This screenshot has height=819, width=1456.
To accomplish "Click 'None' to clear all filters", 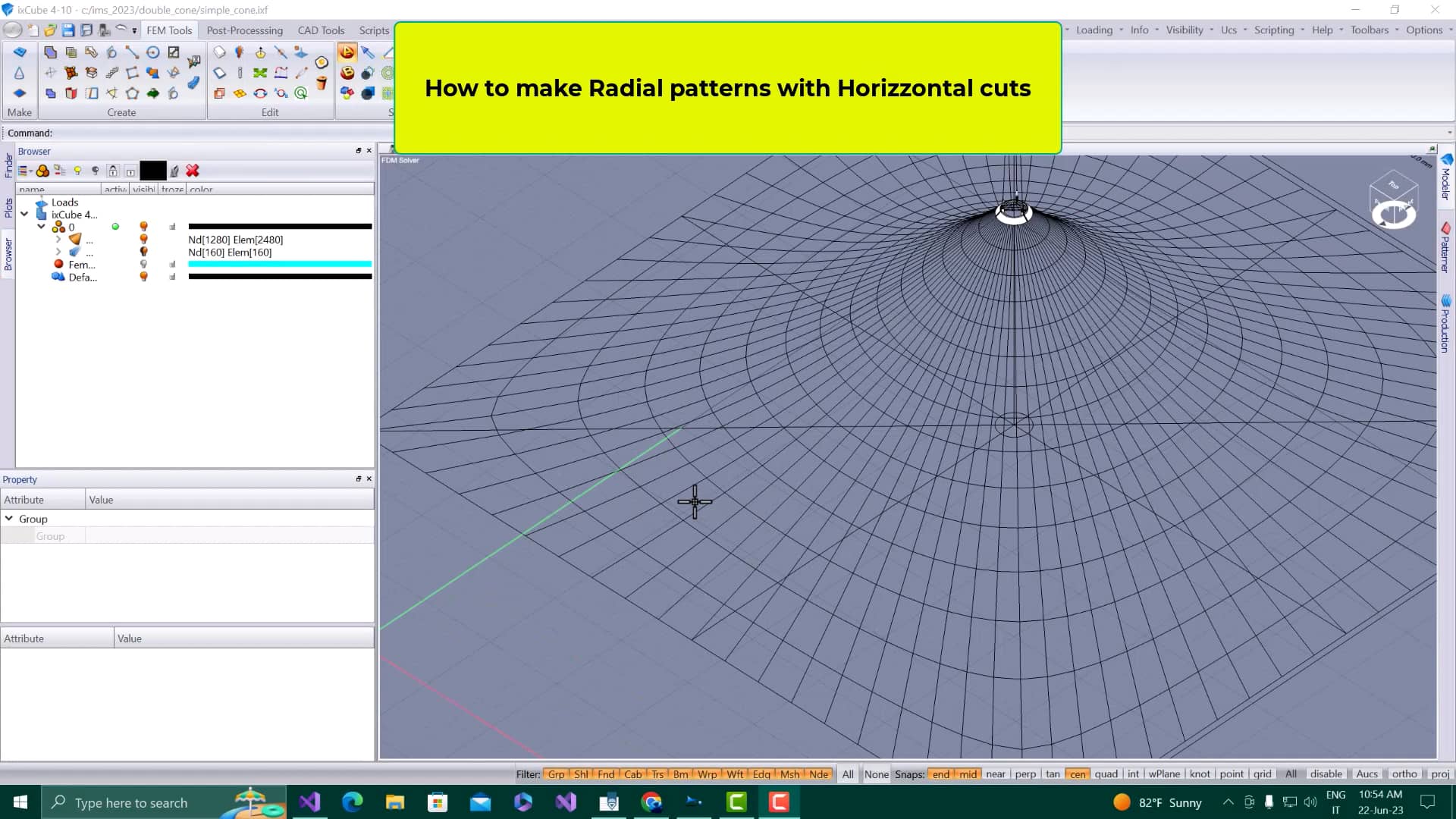I will click(x=876, y=774).
